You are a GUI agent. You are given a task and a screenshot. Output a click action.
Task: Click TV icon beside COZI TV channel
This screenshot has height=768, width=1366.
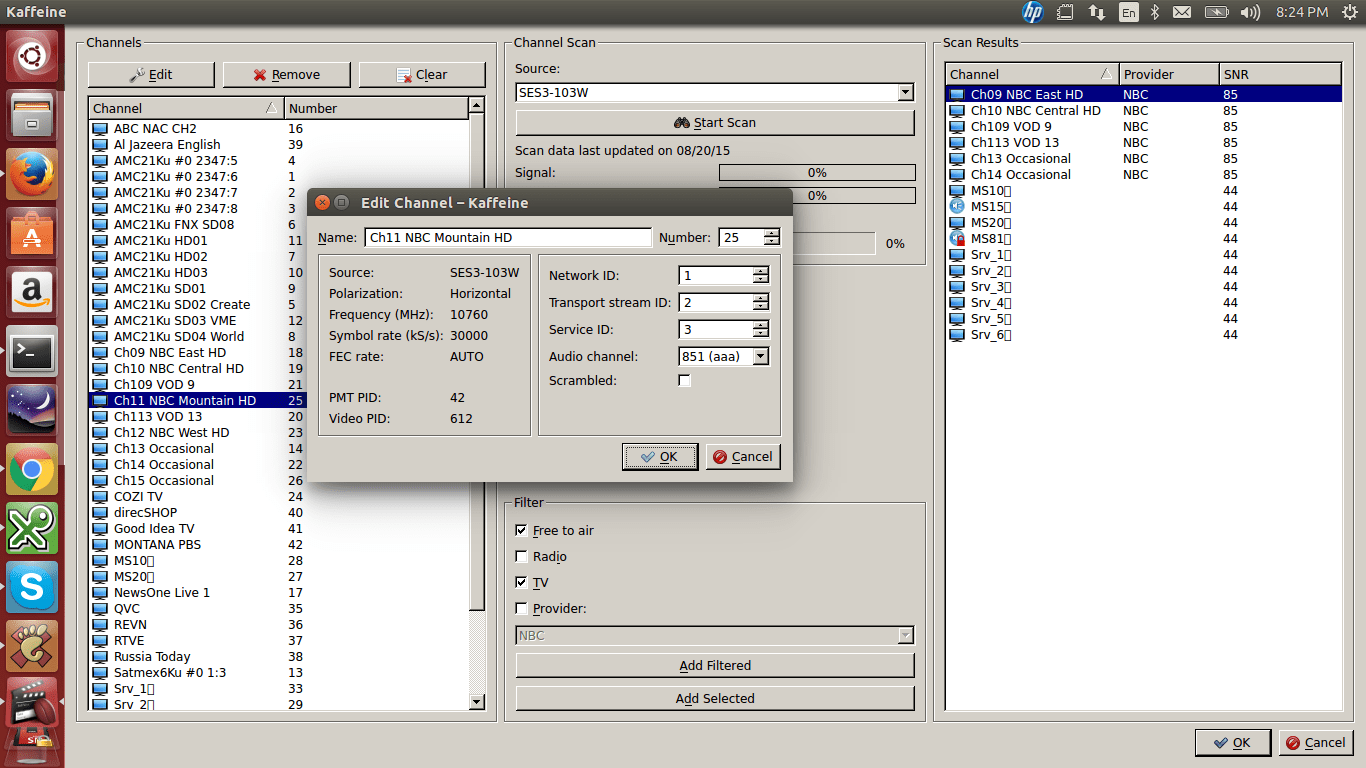click(100, 497)
